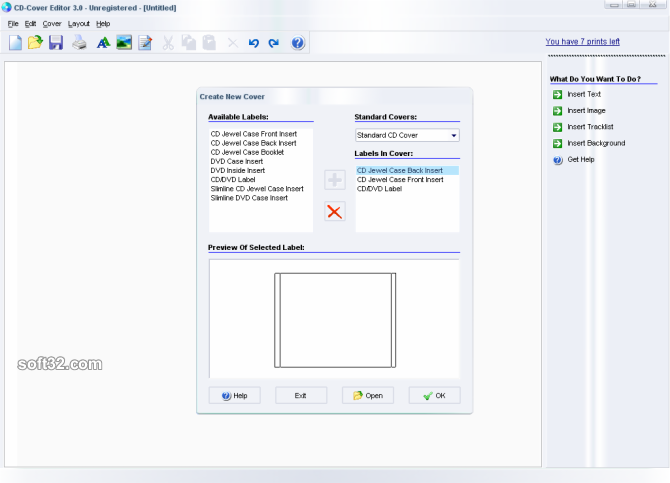The height and width of the screenshot is (483, 670).
Task: Click the Insert Background sidebar link
Action: click(596, 143)
